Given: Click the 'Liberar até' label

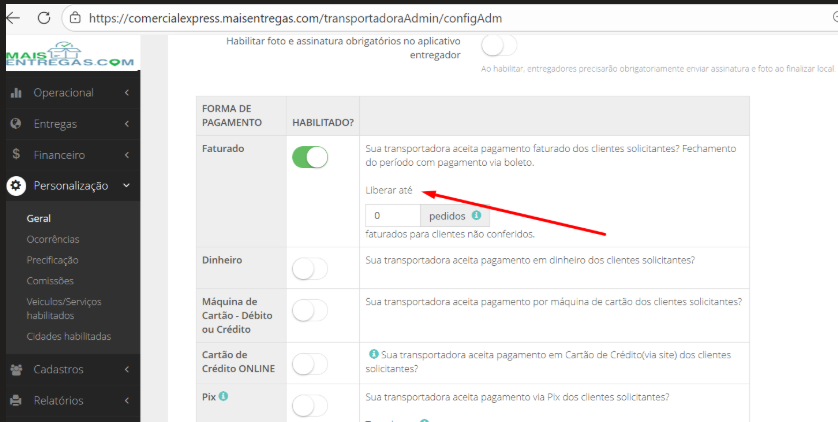Looking at the screenshot, I should 389,190.
